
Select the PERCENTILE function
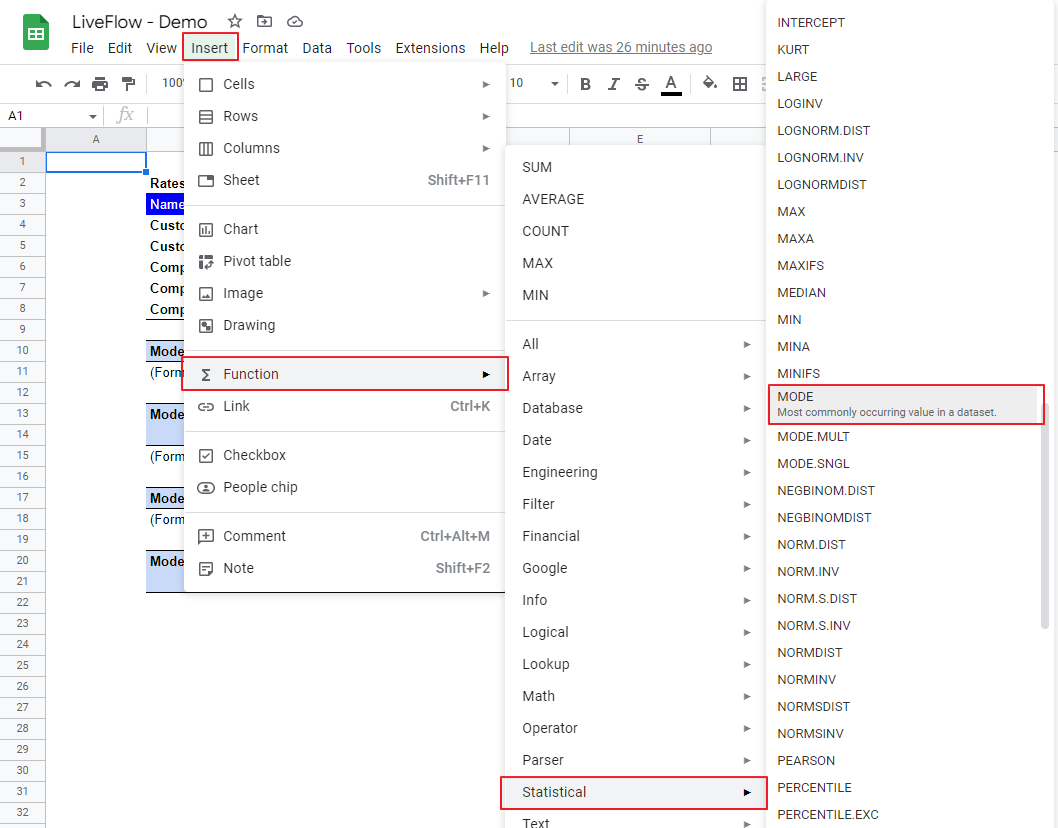click(x=904, y=788)
